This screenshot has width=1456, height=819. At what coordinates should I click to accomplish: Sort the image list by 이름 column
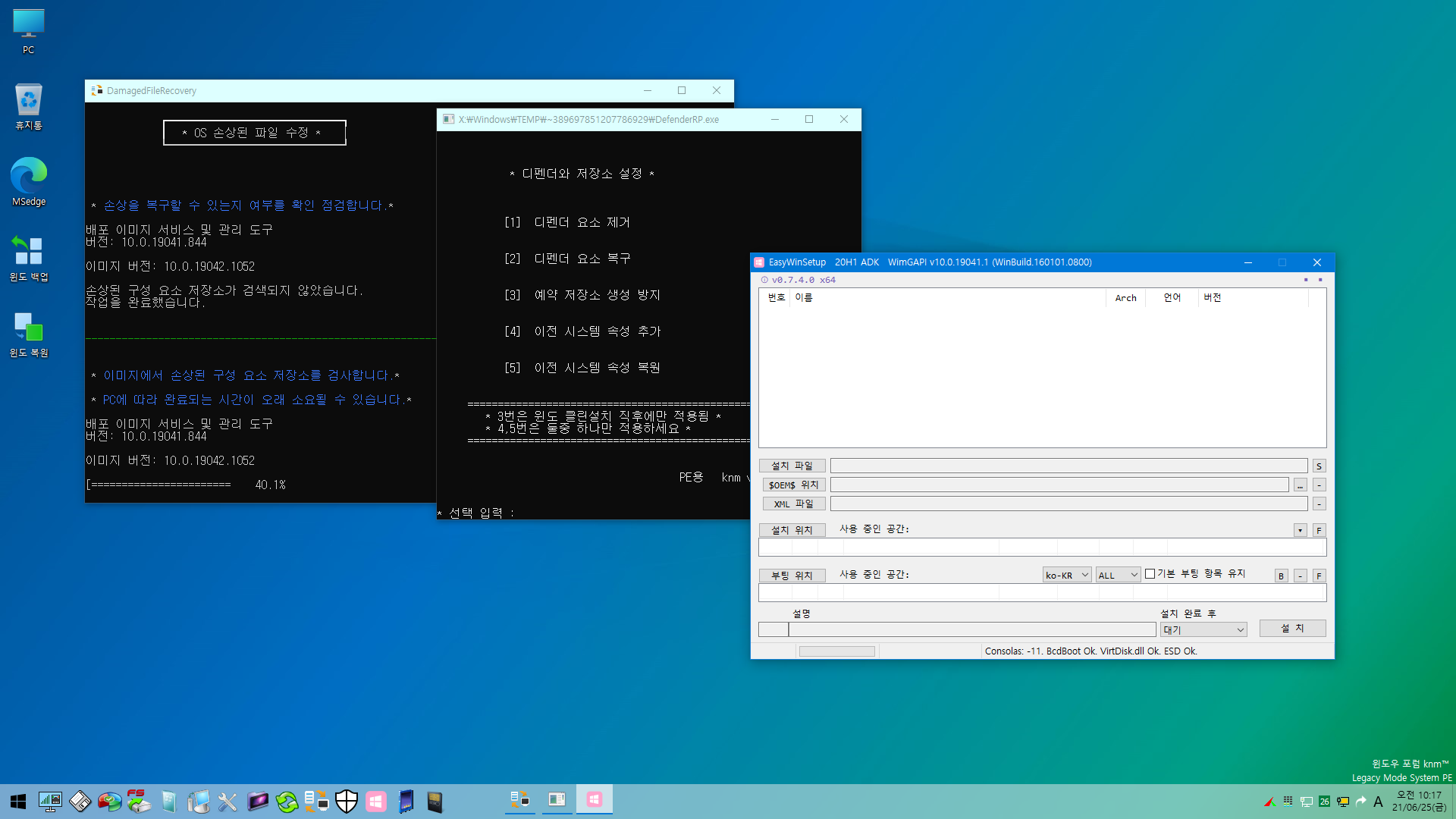coord(948,298)
